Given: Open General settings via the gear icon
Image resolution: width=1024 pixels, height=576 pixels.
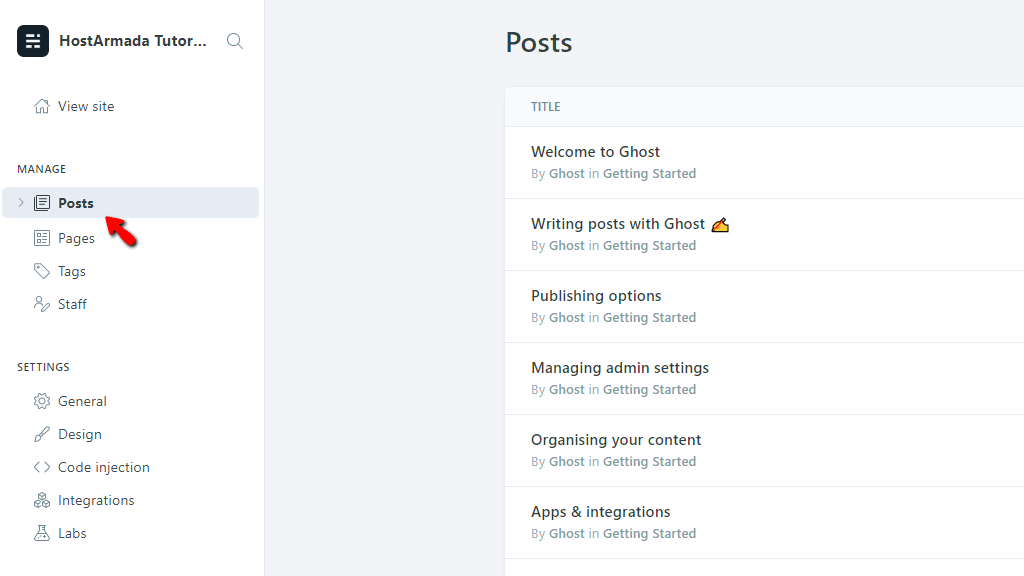Looking at the screenshot, I should pos(41,400).
